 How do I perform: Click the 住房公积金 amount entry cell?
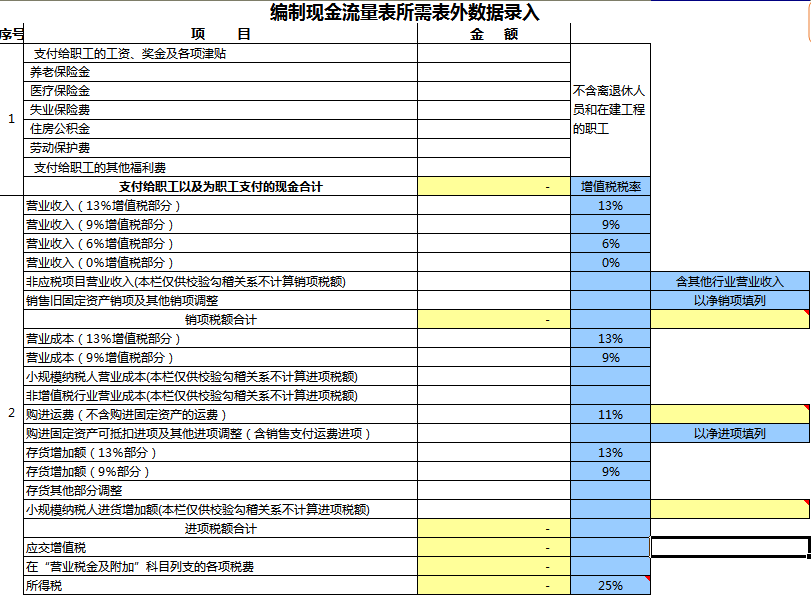tap(490, 129)
